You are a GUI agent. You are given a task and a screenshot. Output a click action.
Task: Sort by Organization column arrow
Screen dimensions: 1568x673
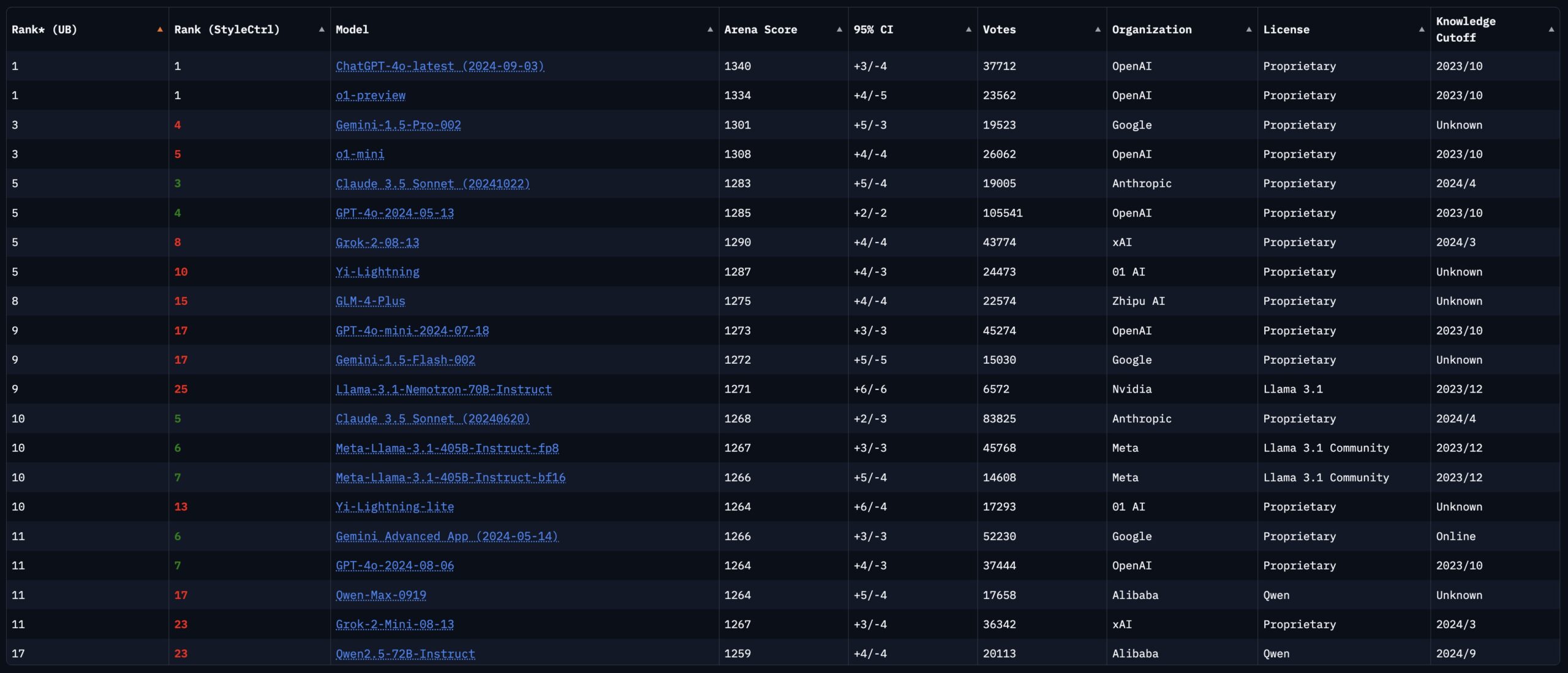(x=1249, y=29)
